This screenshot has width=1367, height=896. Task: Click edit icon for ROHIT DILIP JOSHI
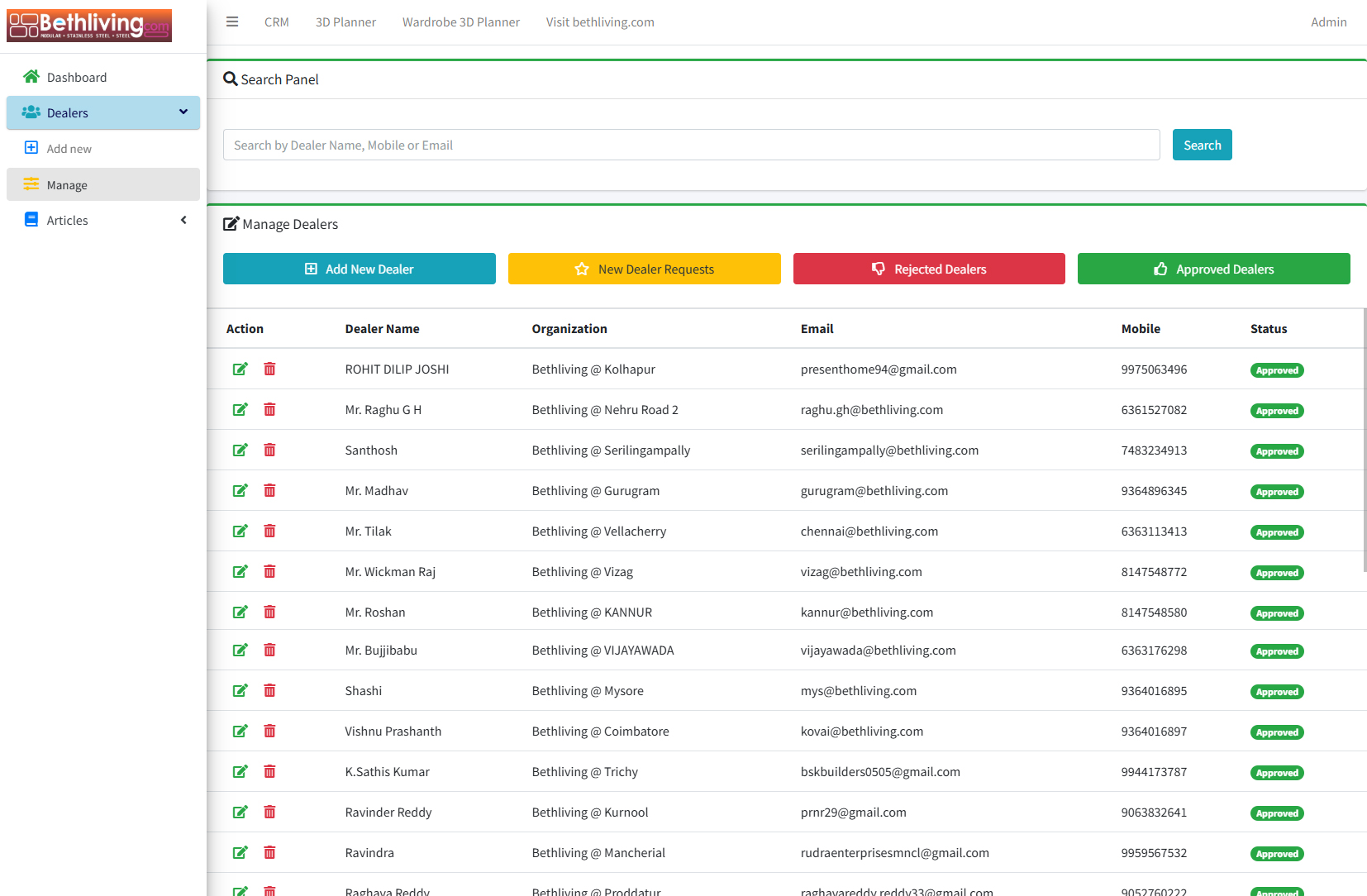[240, 369]
